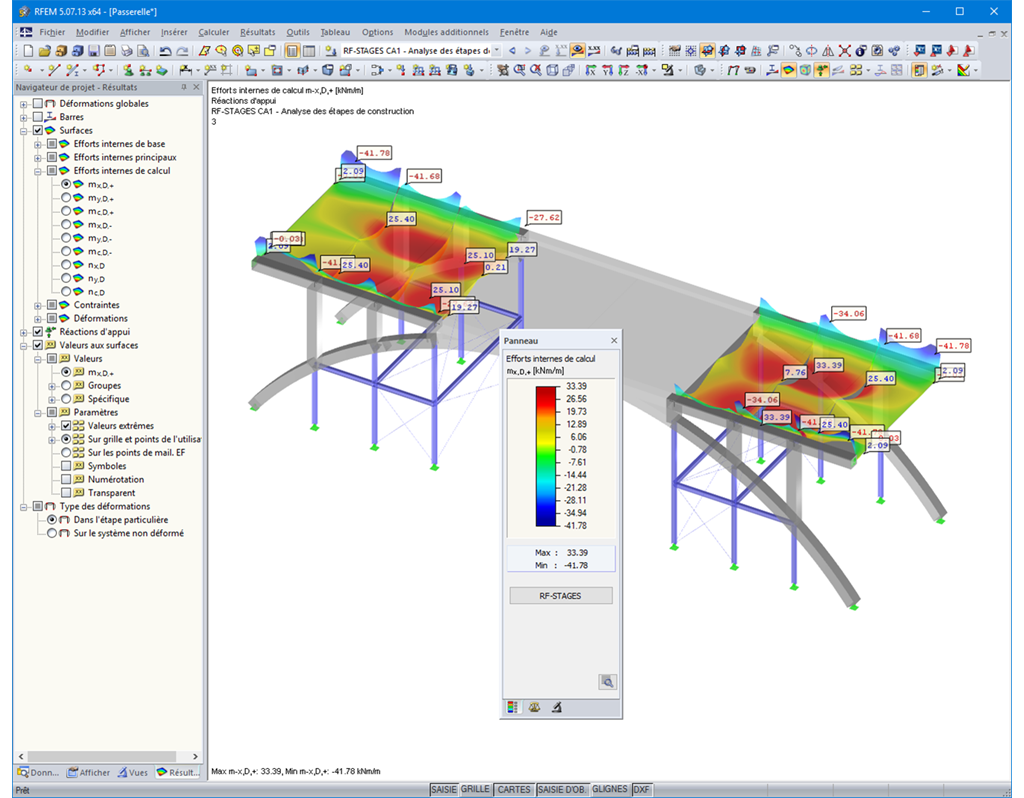Click the zoom window magnifier icon
The height and width of the screenshot is (798, 1024).
point(519,70)
